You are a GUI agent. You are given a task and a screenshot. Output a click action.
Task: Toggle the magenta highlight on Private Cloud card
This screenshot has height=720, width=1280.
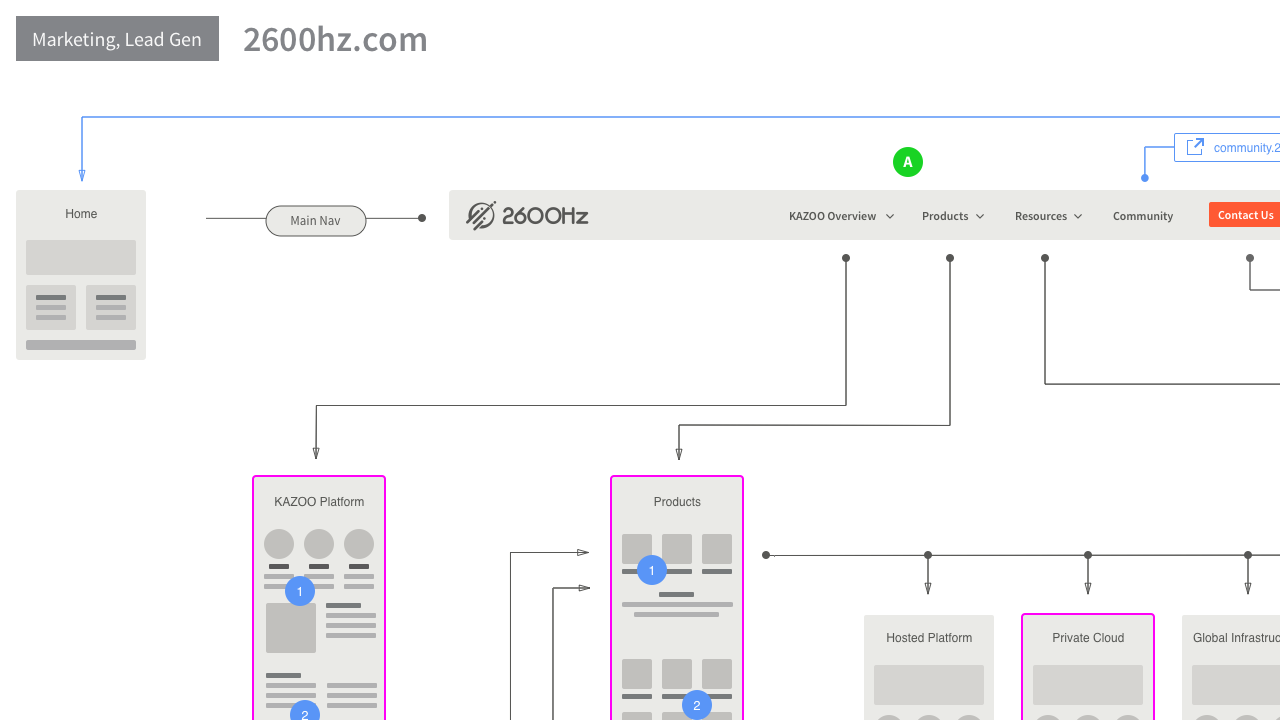(x=1088, y=638)
